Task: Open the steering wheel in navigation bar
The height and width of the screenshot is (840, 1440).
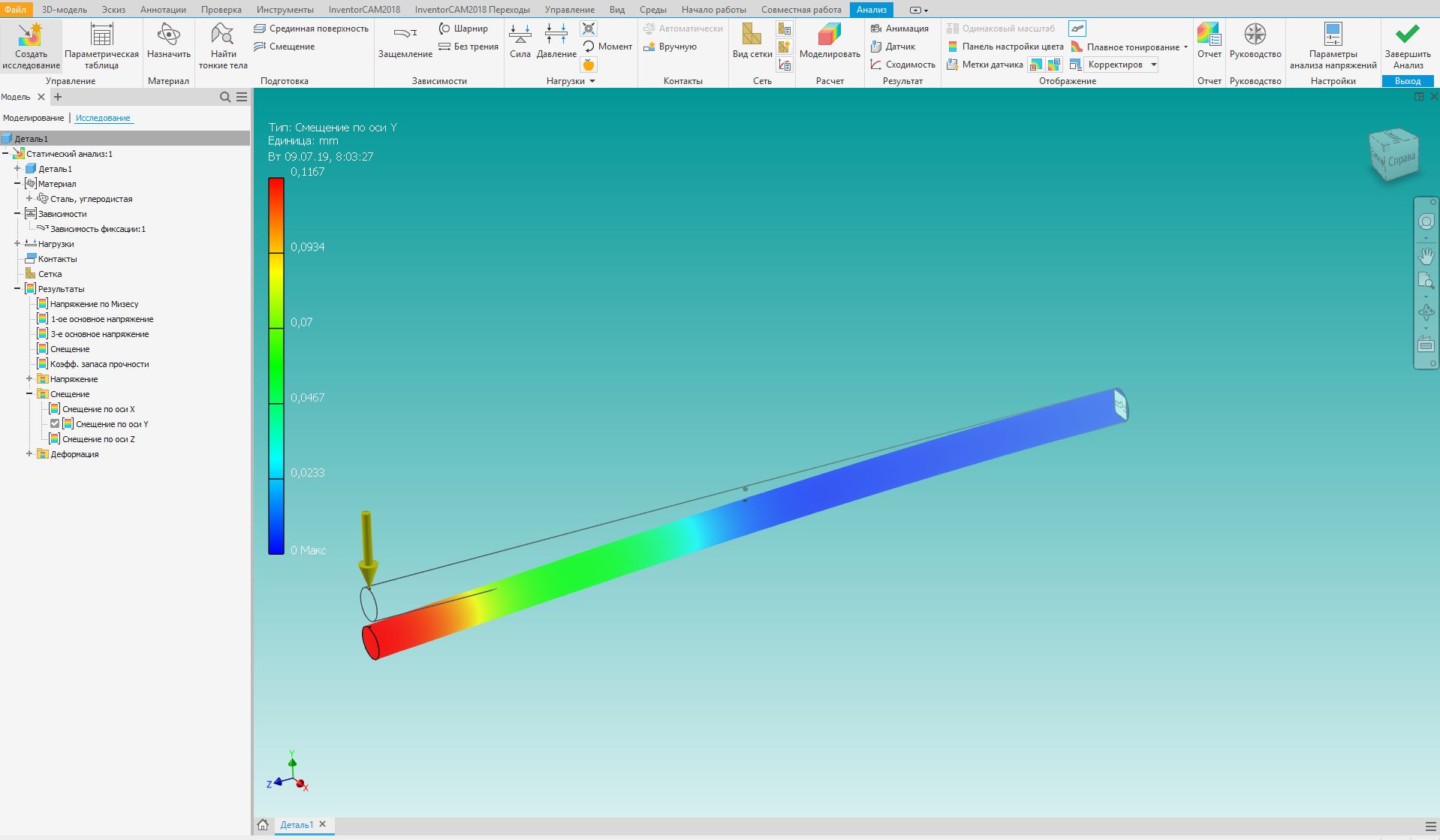Action: click(x=1426, y=221)
